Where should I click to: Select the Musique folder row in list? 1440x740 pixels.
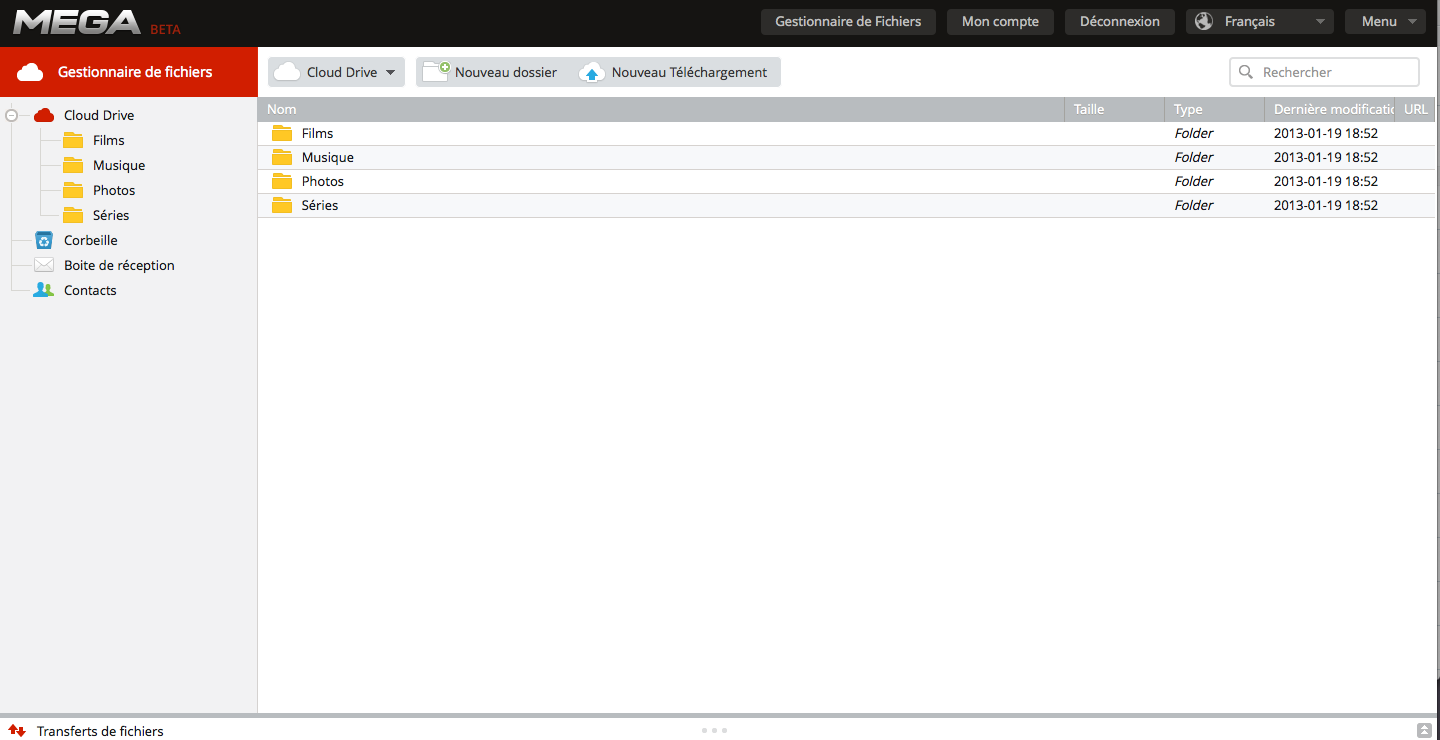(328, 157)
